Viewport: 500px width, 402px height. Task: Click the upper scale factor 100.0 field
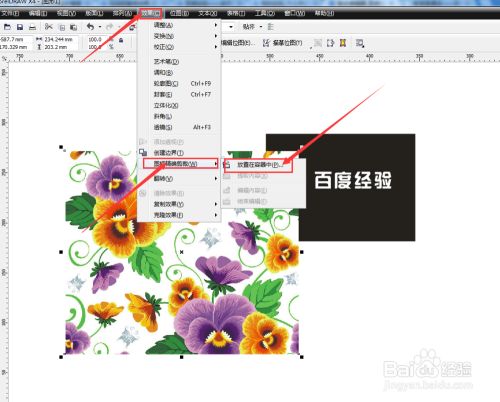point(96,39)
